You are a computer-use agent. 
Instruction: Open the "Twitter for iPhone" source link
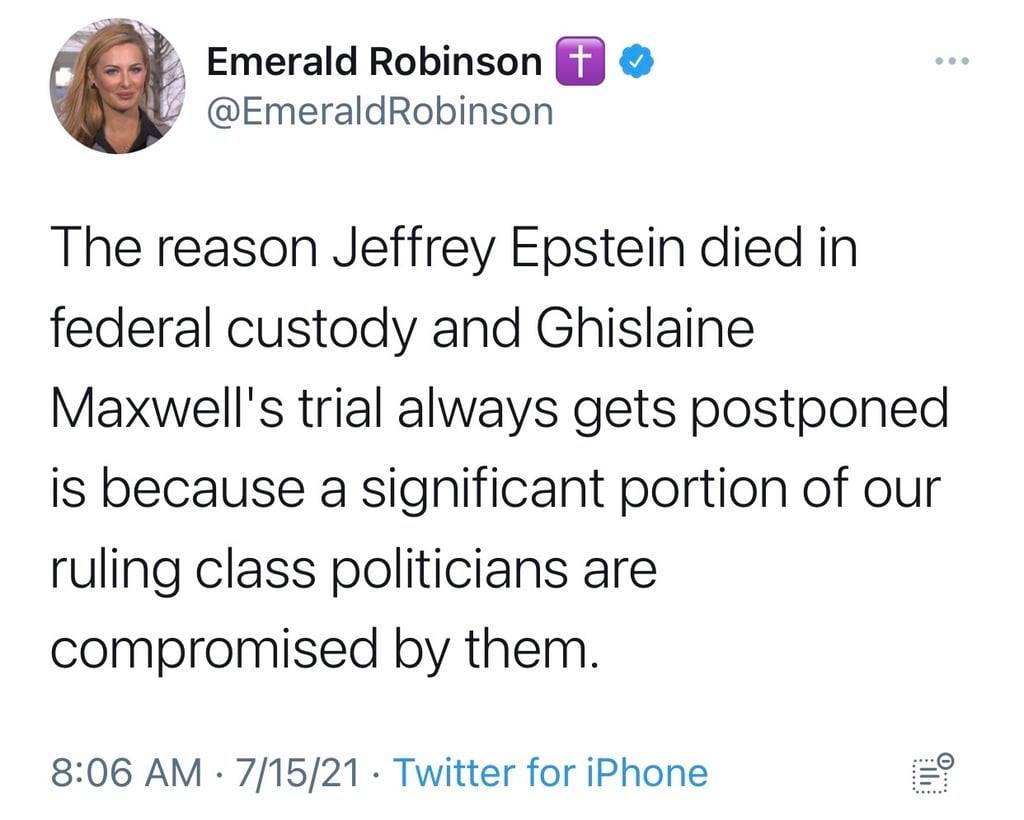click(x=550, y=773)
